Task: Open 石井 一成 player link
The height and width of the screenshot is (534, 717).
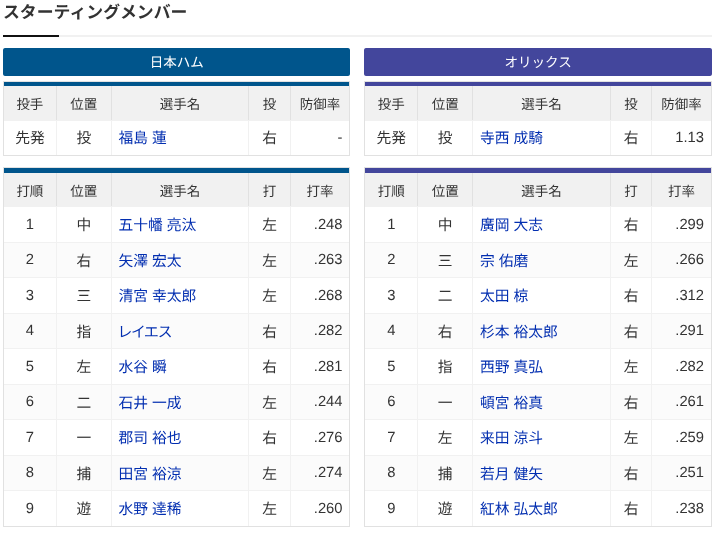Action: coord(150,402)
